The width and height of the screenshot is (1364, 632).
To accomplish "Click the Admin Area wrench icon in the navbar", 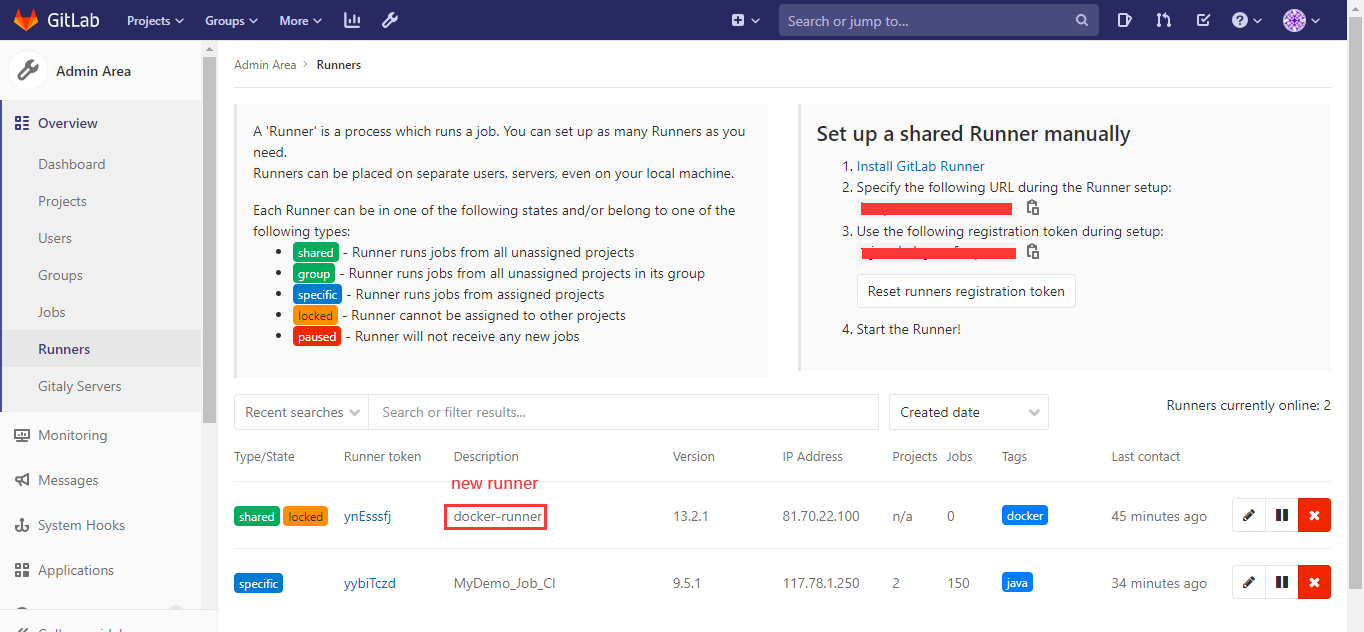I will (390, 20).
